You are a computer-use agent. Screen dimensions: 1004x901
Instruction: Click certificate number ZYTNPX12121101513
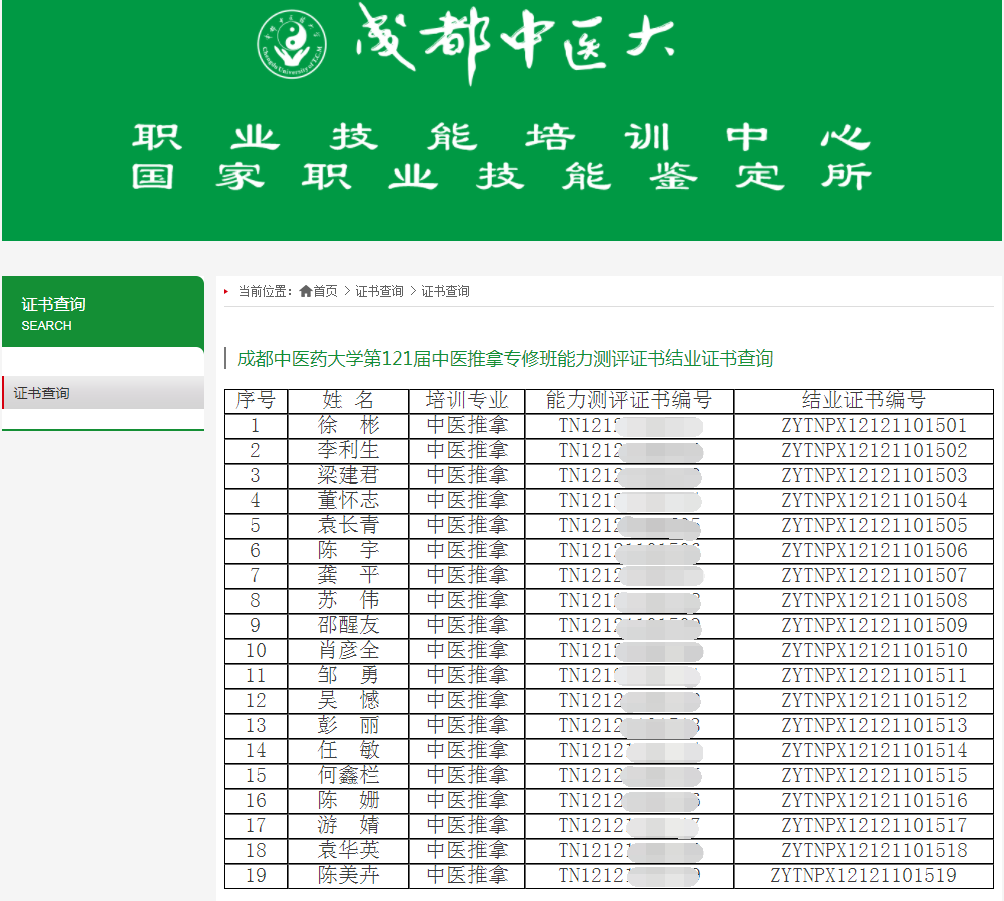tap(874, 725)
